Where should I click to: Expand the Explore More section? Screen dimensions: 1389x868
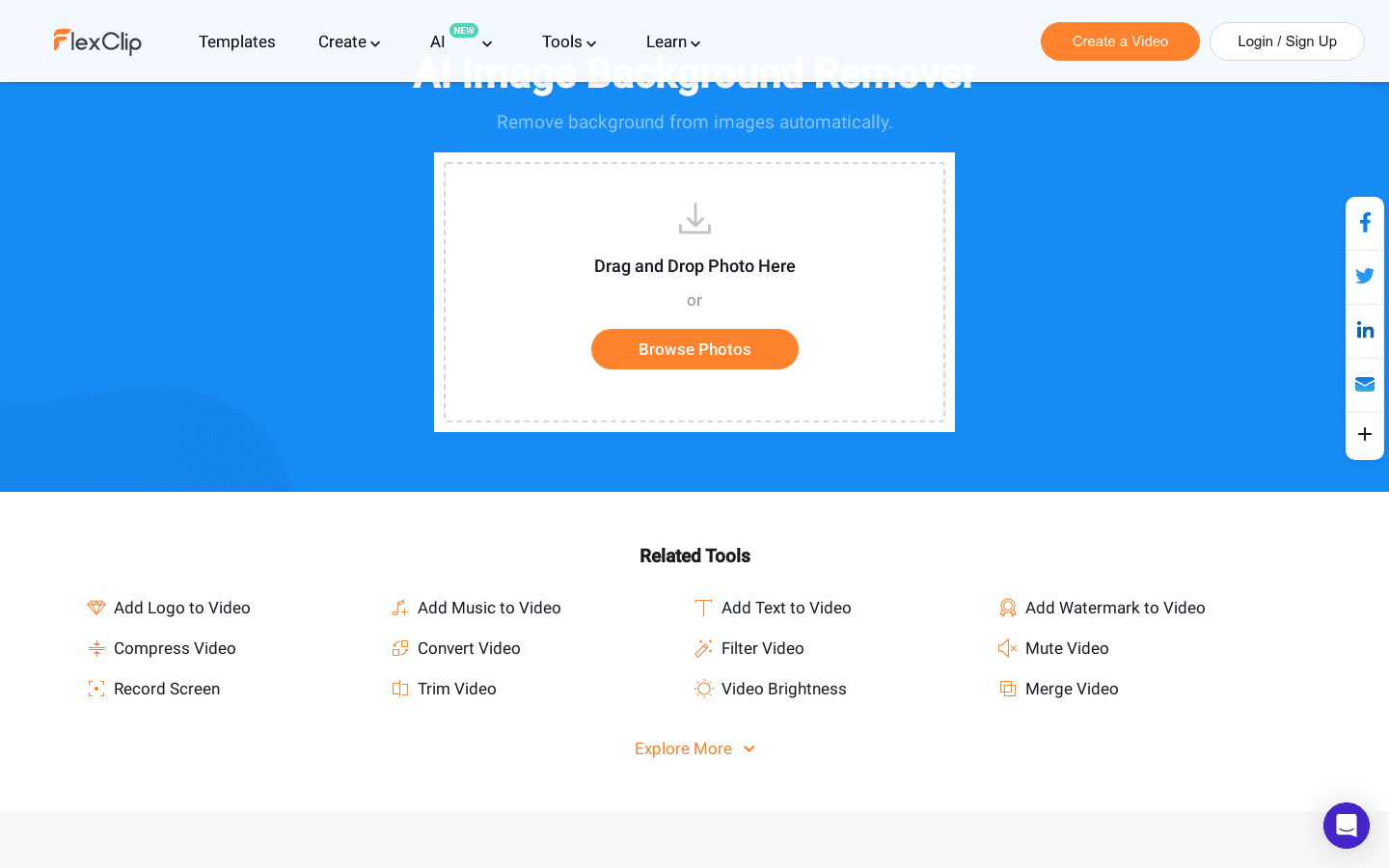pyautogui.click(x=694, y=748)
